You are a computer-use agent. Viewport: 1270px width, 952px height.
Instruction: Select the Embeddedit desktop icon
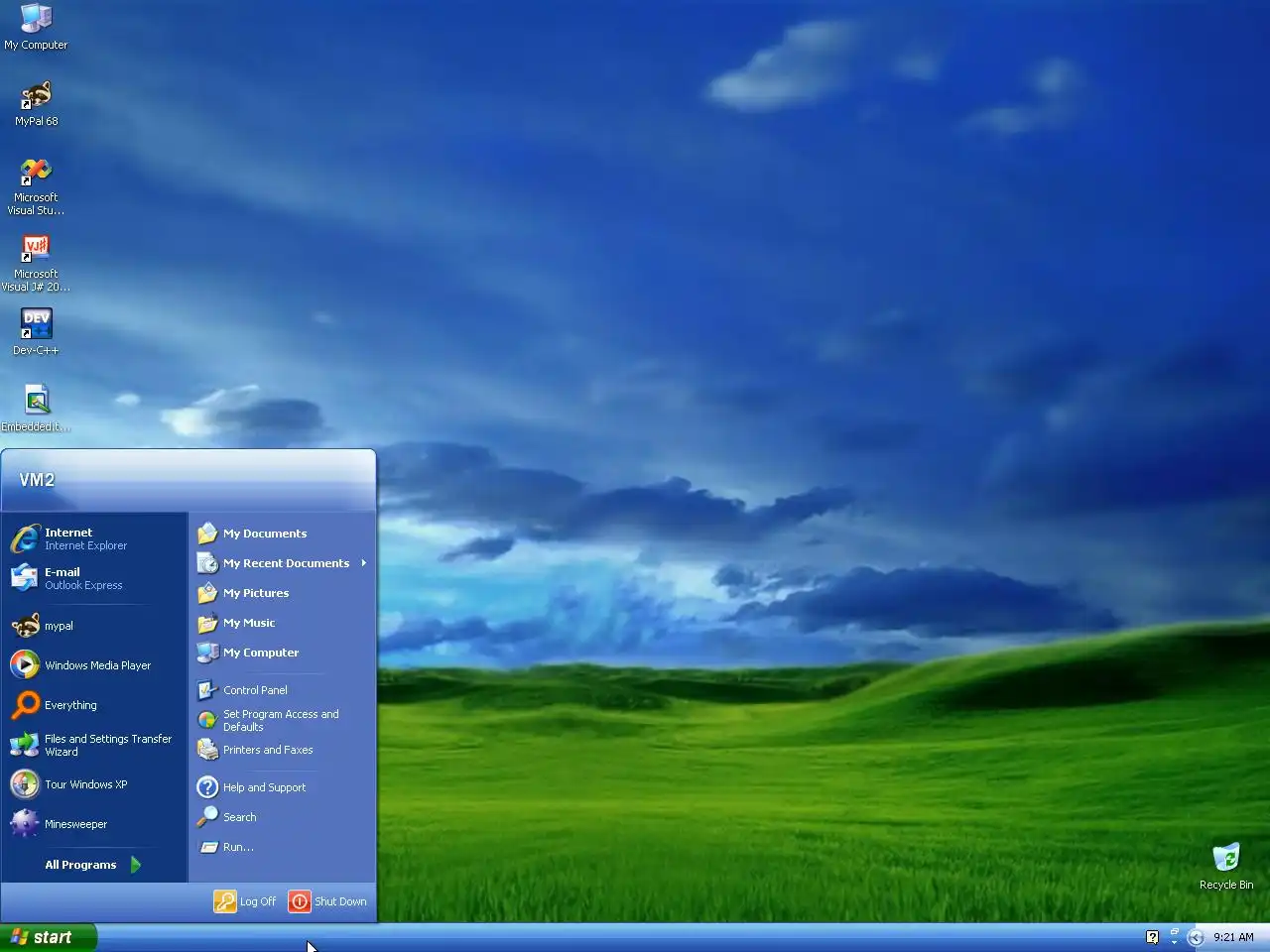36,409
